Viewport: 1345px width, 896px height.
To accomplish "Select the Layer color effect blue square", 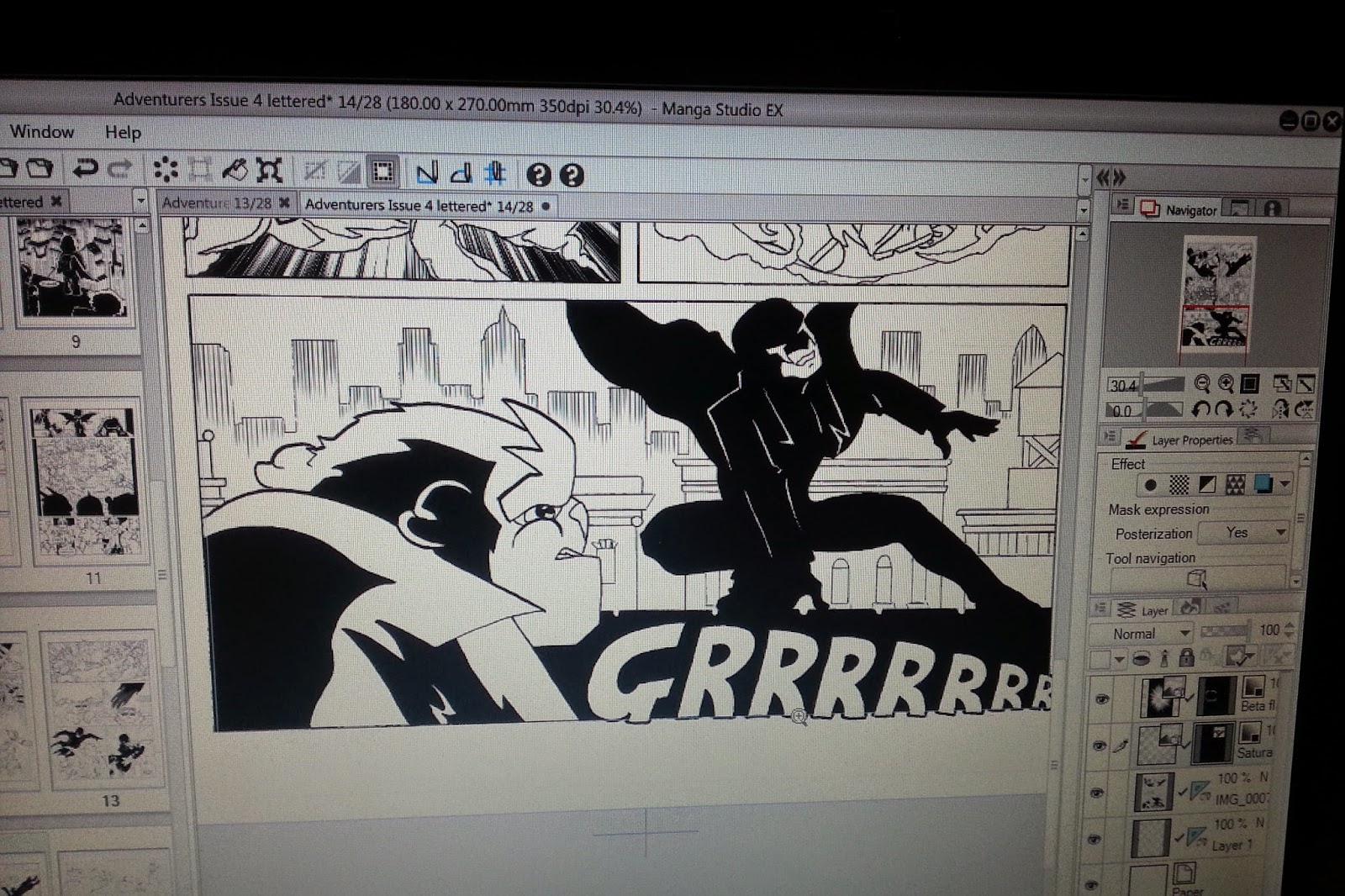I will coord(1263,485).
